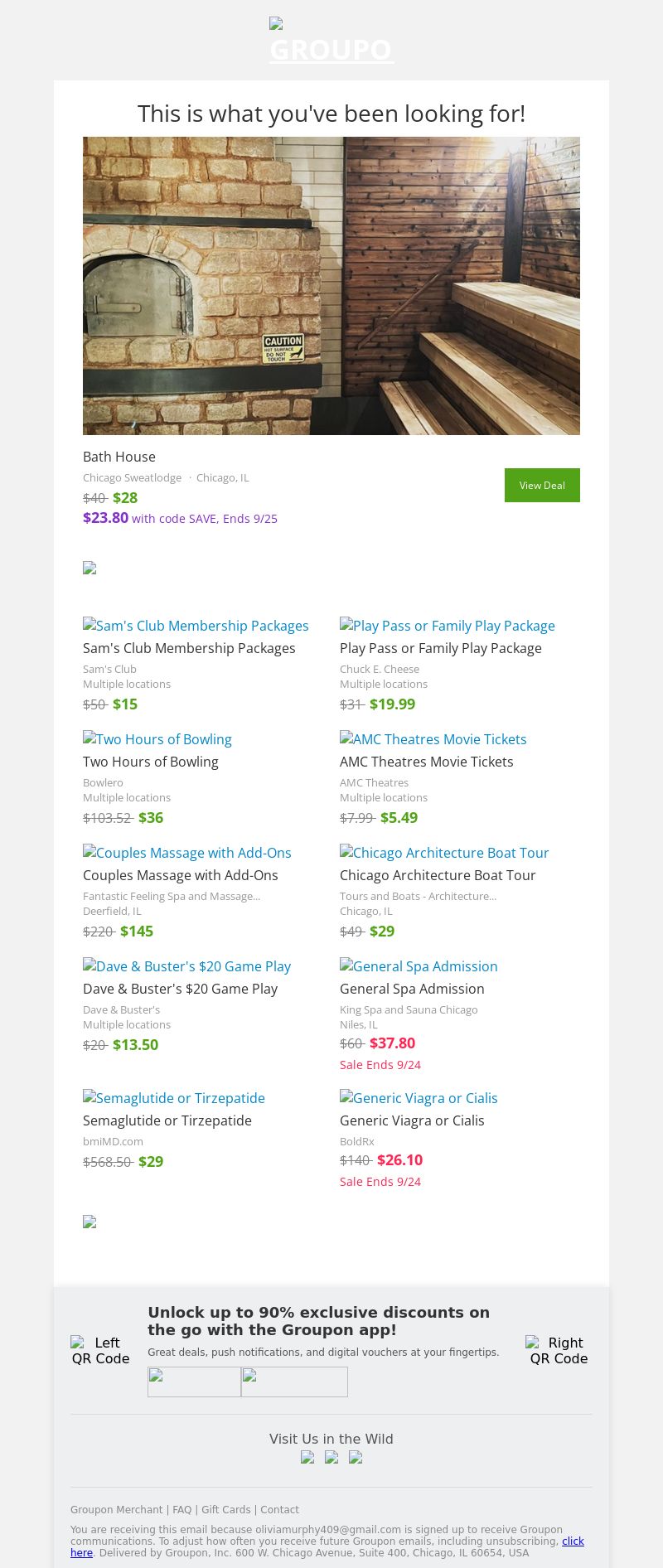This screenshot has height=1568, width=663.
Task: Open Generic Viagra or Cialis image link
Action: tap(419, 1098)
